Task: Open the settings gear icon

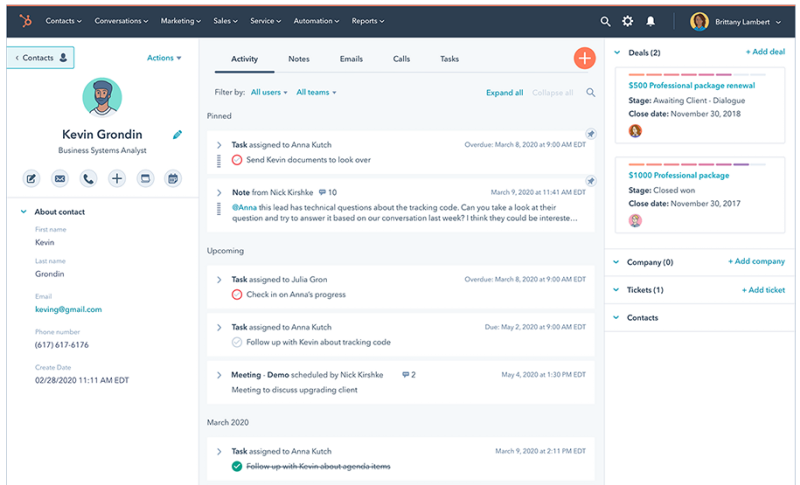Action: 628,21
